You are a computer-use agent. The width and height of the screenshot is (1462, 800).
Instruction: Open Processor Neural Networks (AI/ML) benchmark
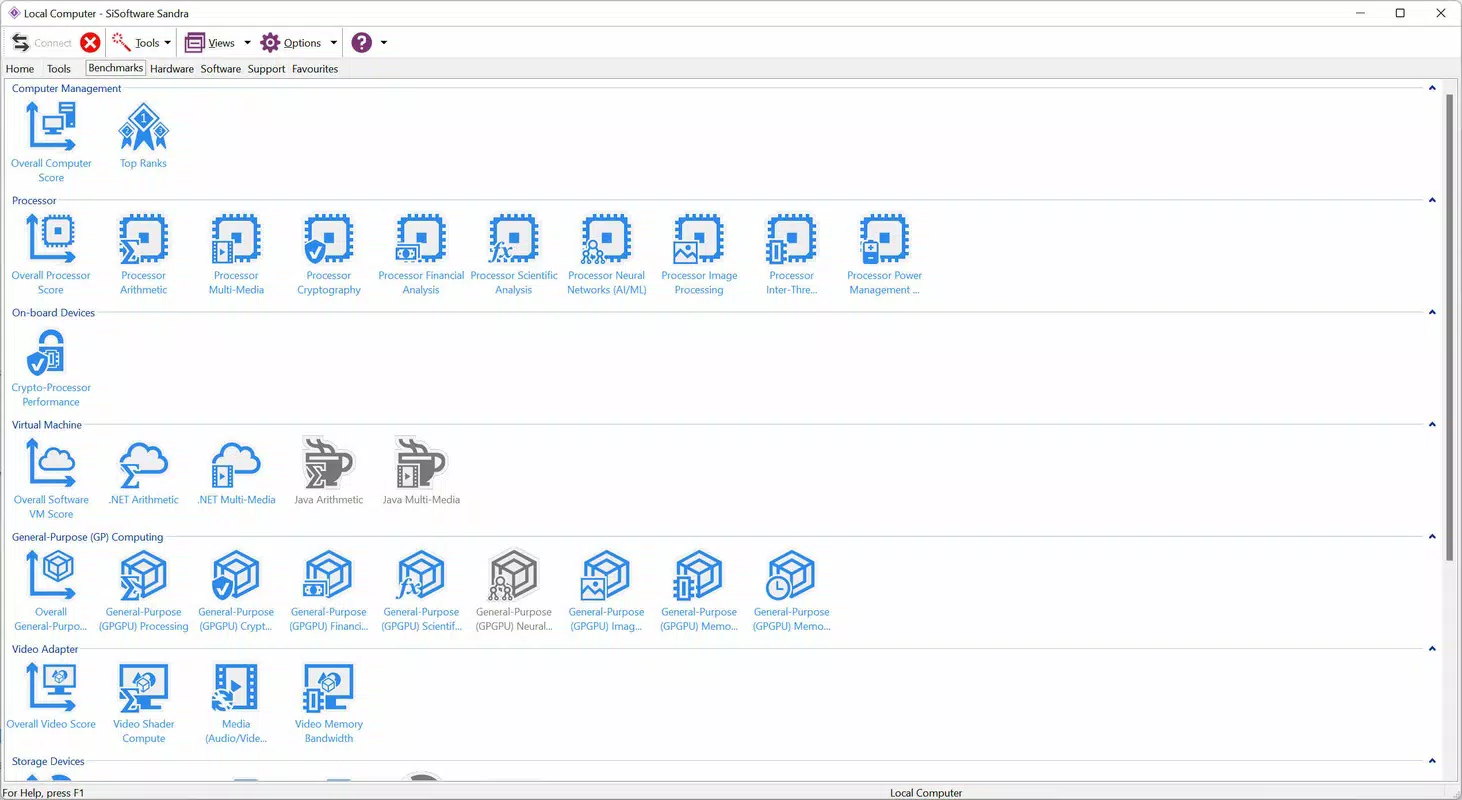pos(607,254)
